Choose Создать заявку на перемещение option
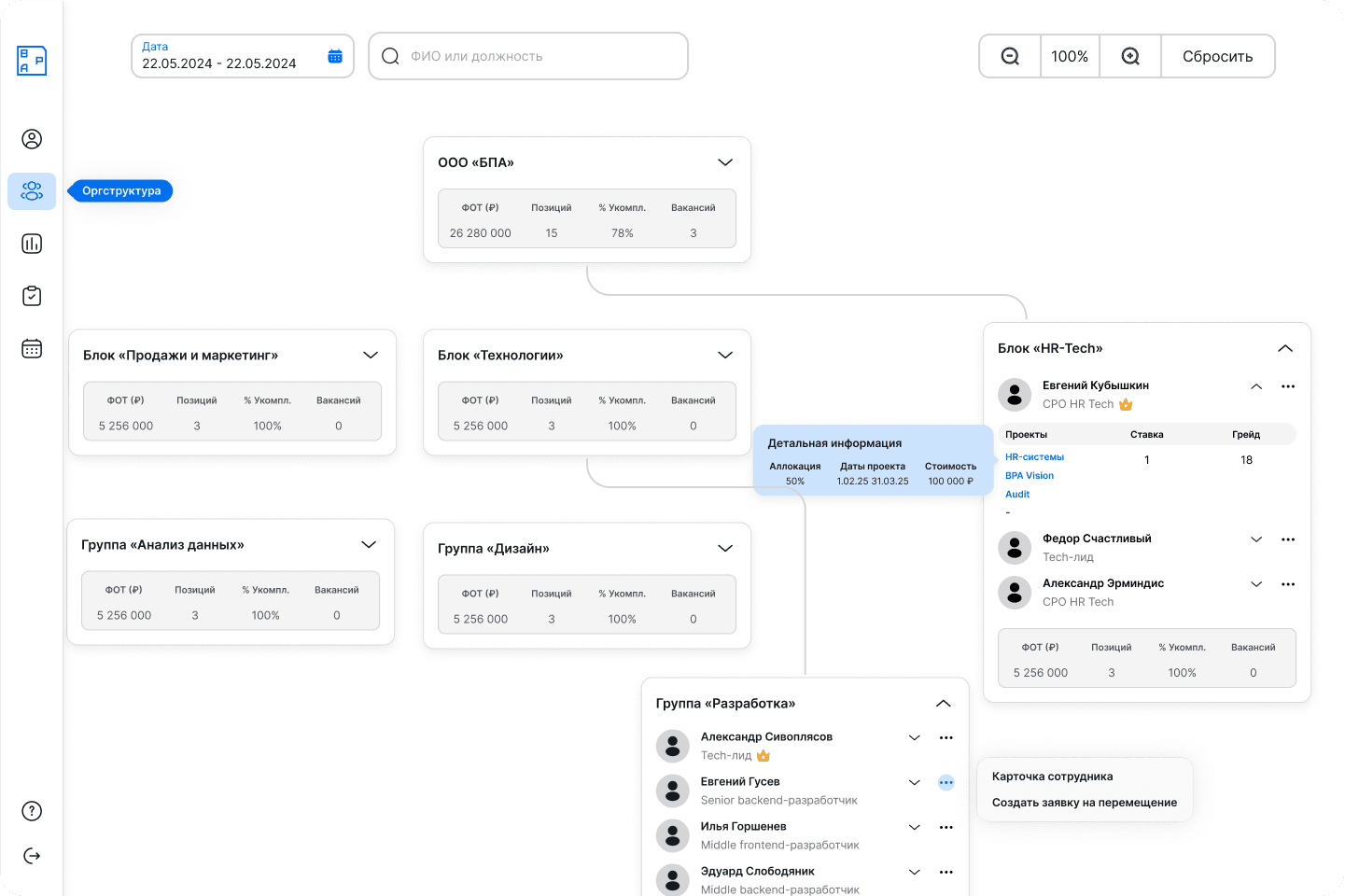The height and width of the screenshot is (896, 1345). pos(1084,803)
